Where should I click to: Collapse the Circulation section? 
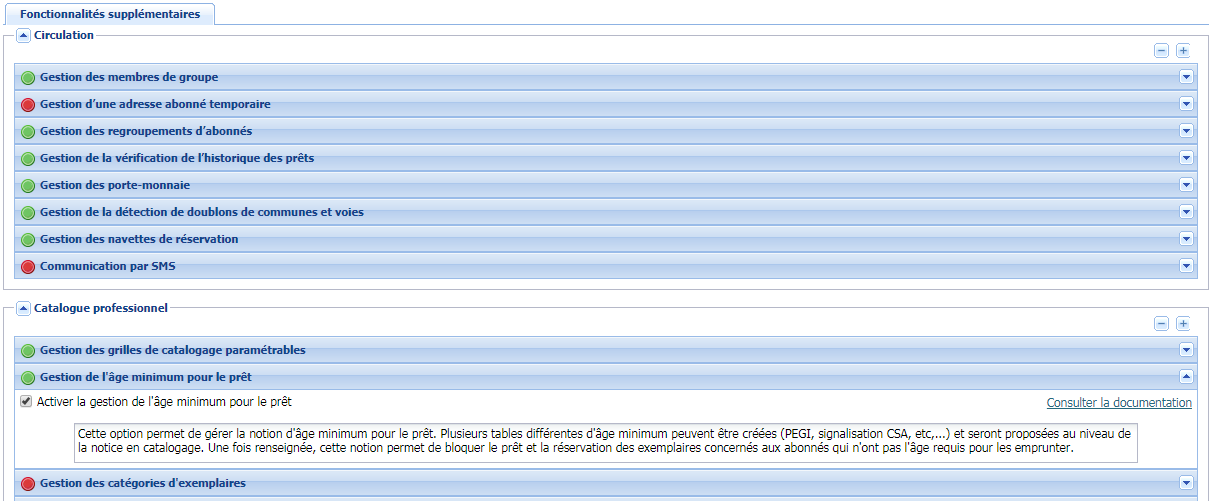pos(24,36)
